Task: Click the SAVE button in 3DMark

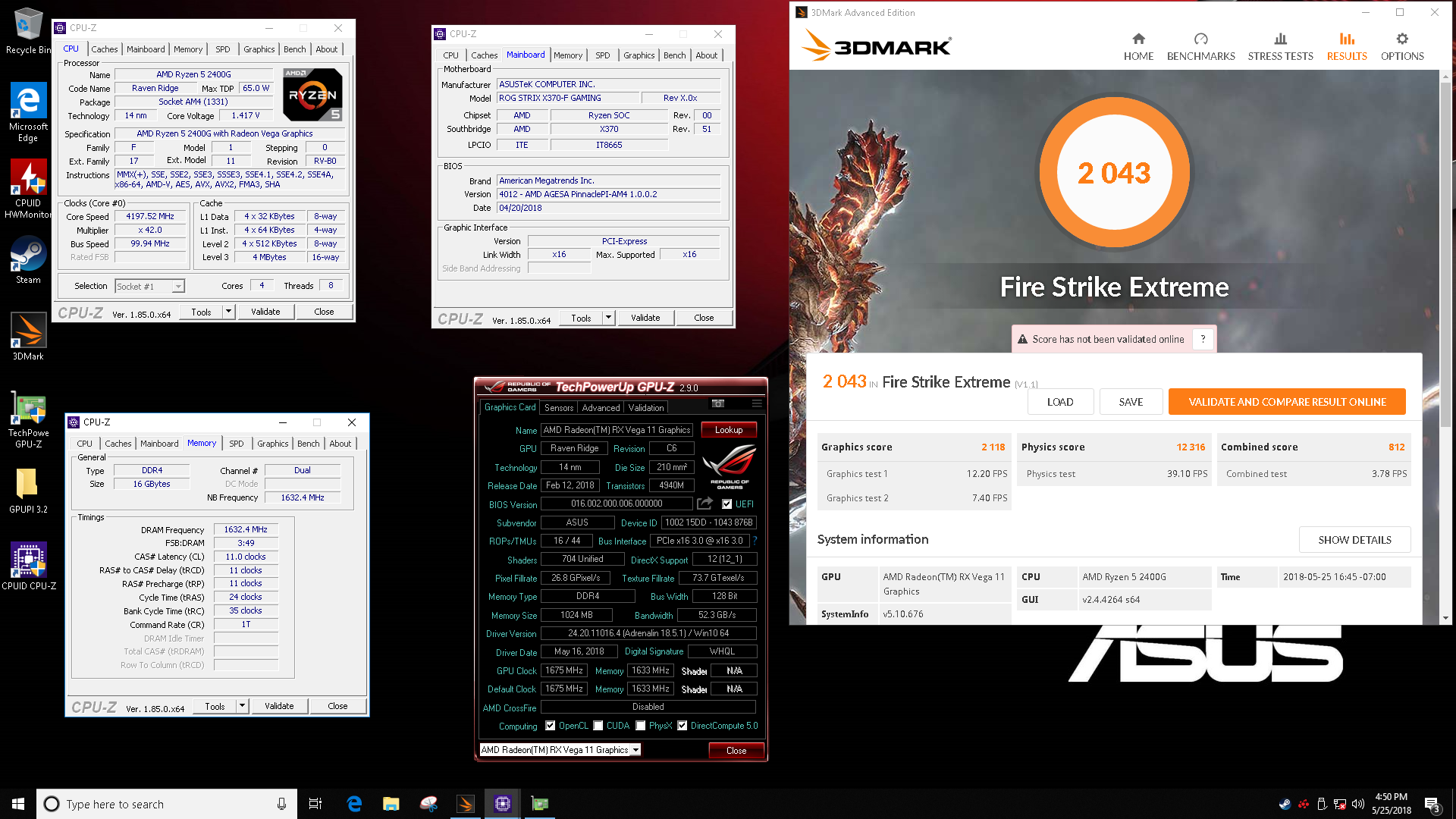Action: pyautogui.click(x=1131, y=402)
